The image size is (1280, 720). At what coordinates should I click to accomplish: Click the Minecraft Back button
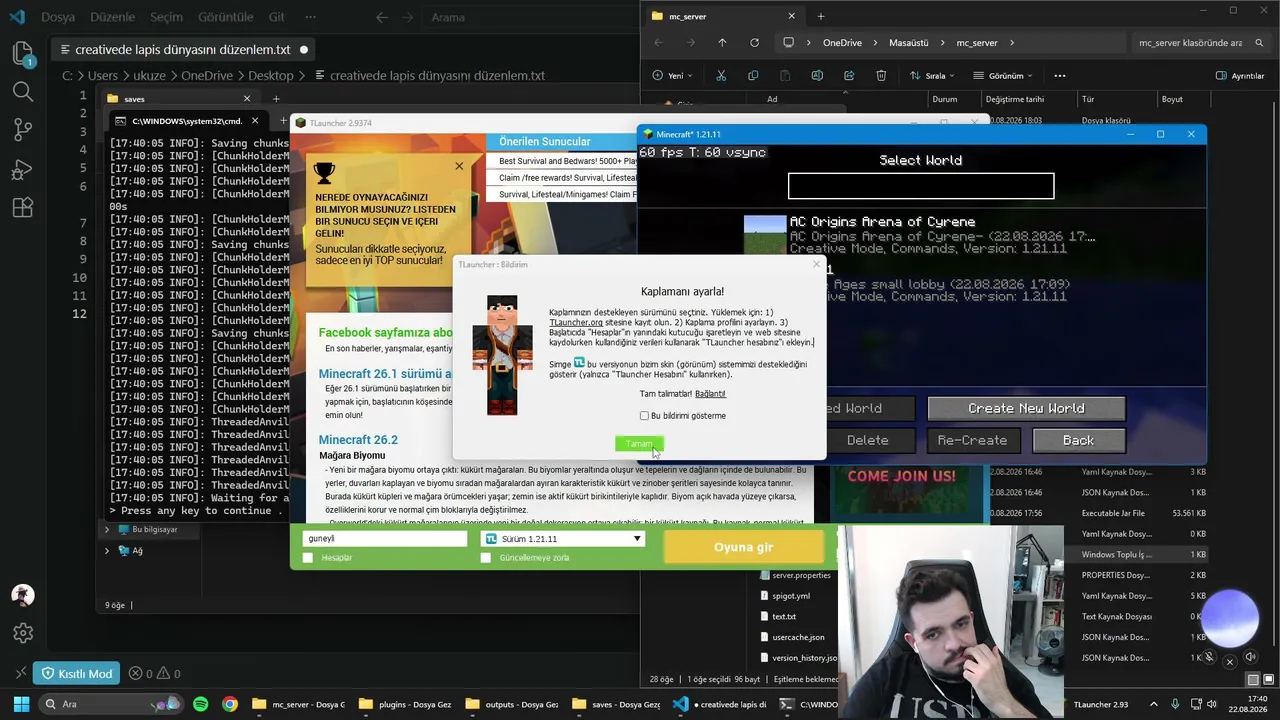click(1078, 440)
